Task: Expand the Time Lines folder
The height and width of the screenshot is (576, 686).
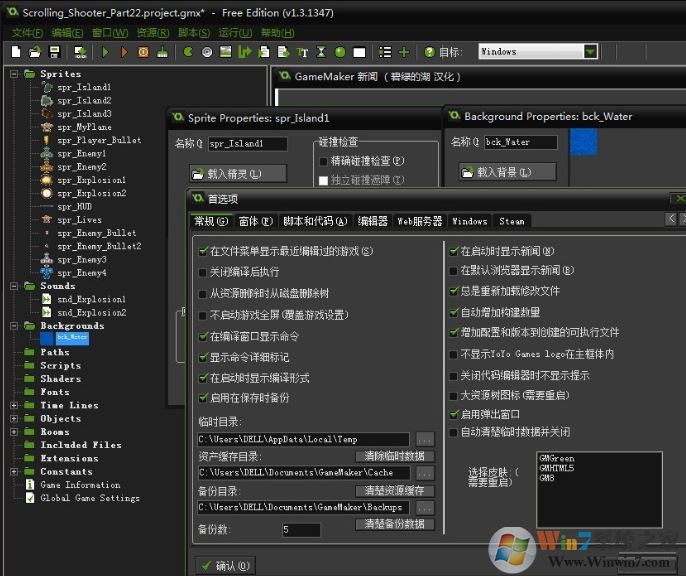Action: [x=14, y=405]
